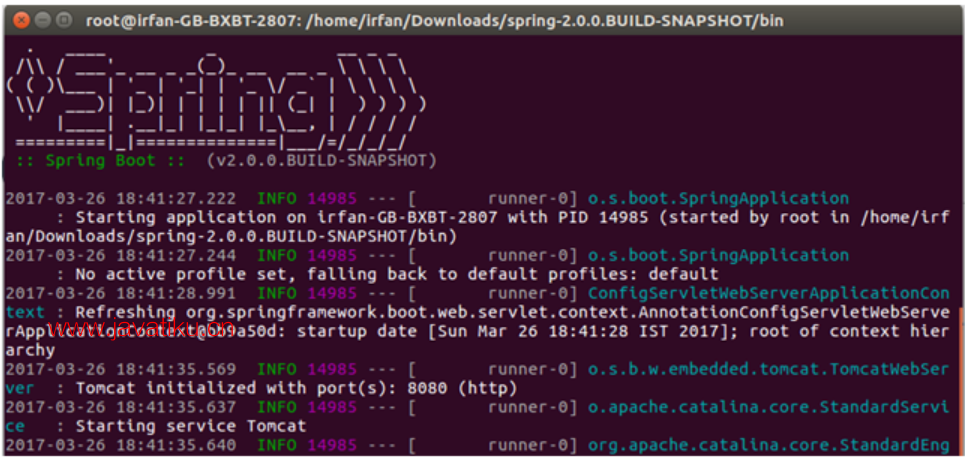Image resolution: width=965 pixels, height=459 pixels.
Task: Click 'org.apache.catalina.core.StandardEng' logger name
Action: tap(769, 445)
